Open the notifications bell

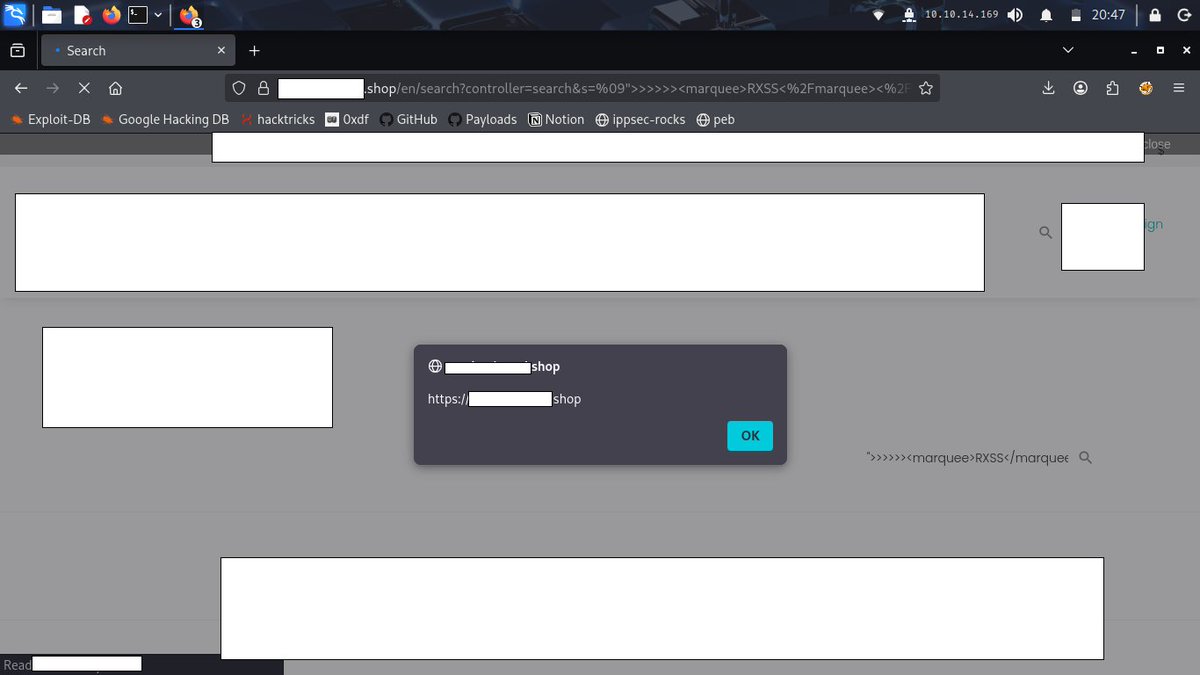pyautogui.click(x=1046, y=15)
